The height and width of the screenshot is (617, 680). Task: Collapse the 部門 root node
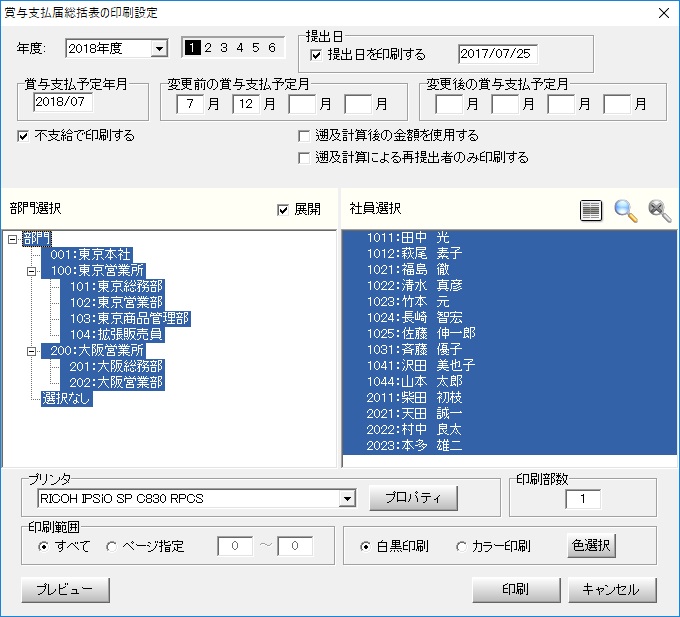point(13,239)
